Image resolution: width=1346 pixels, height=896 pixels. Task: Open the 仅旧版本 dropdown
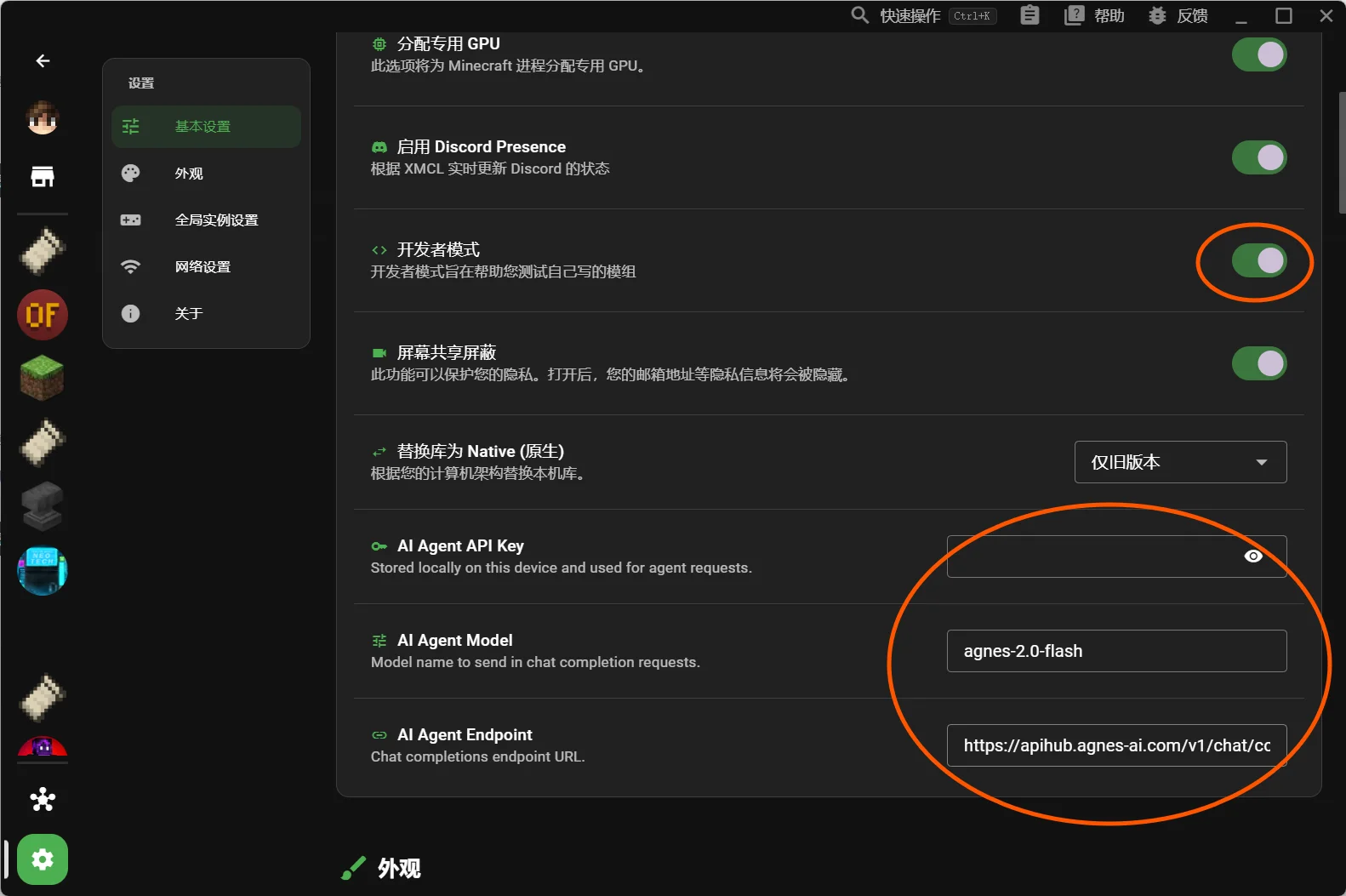[x=1180, y=462]
